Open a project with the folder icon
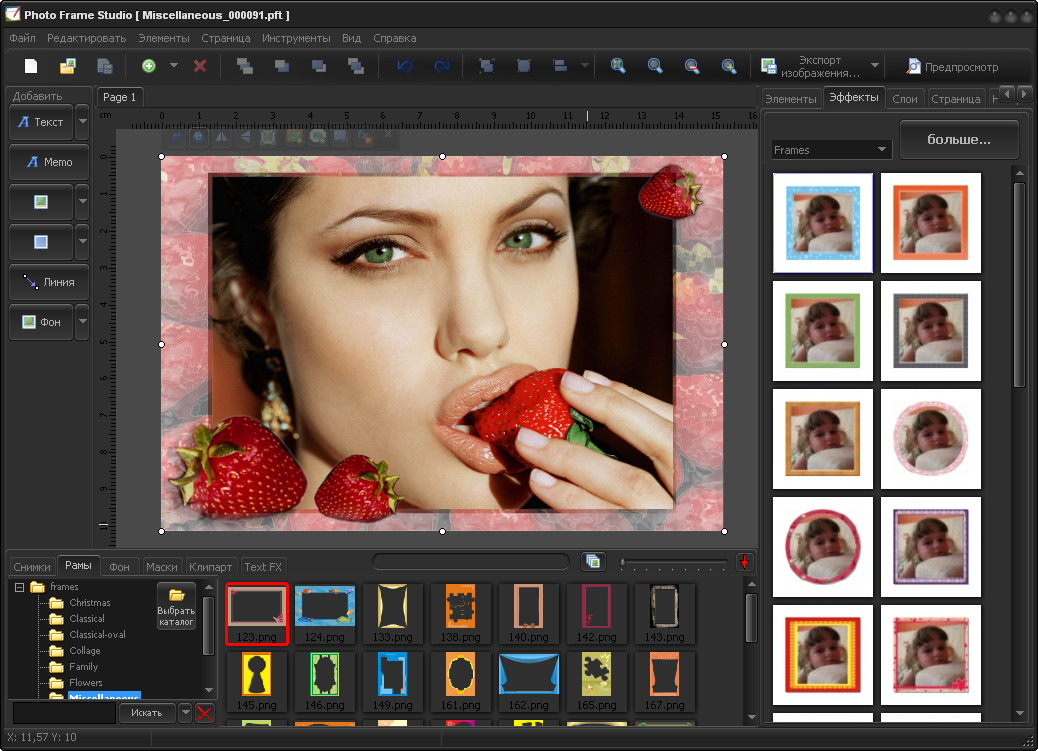This screenshot has height=751, width=1038. coord(68,66)
